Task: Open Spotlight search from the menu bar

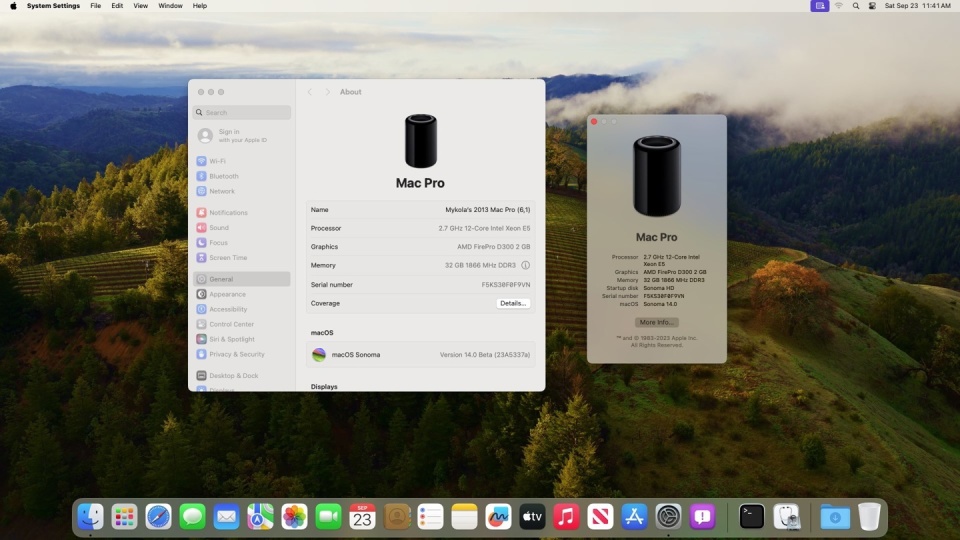Action: click(x=855, y=6)
